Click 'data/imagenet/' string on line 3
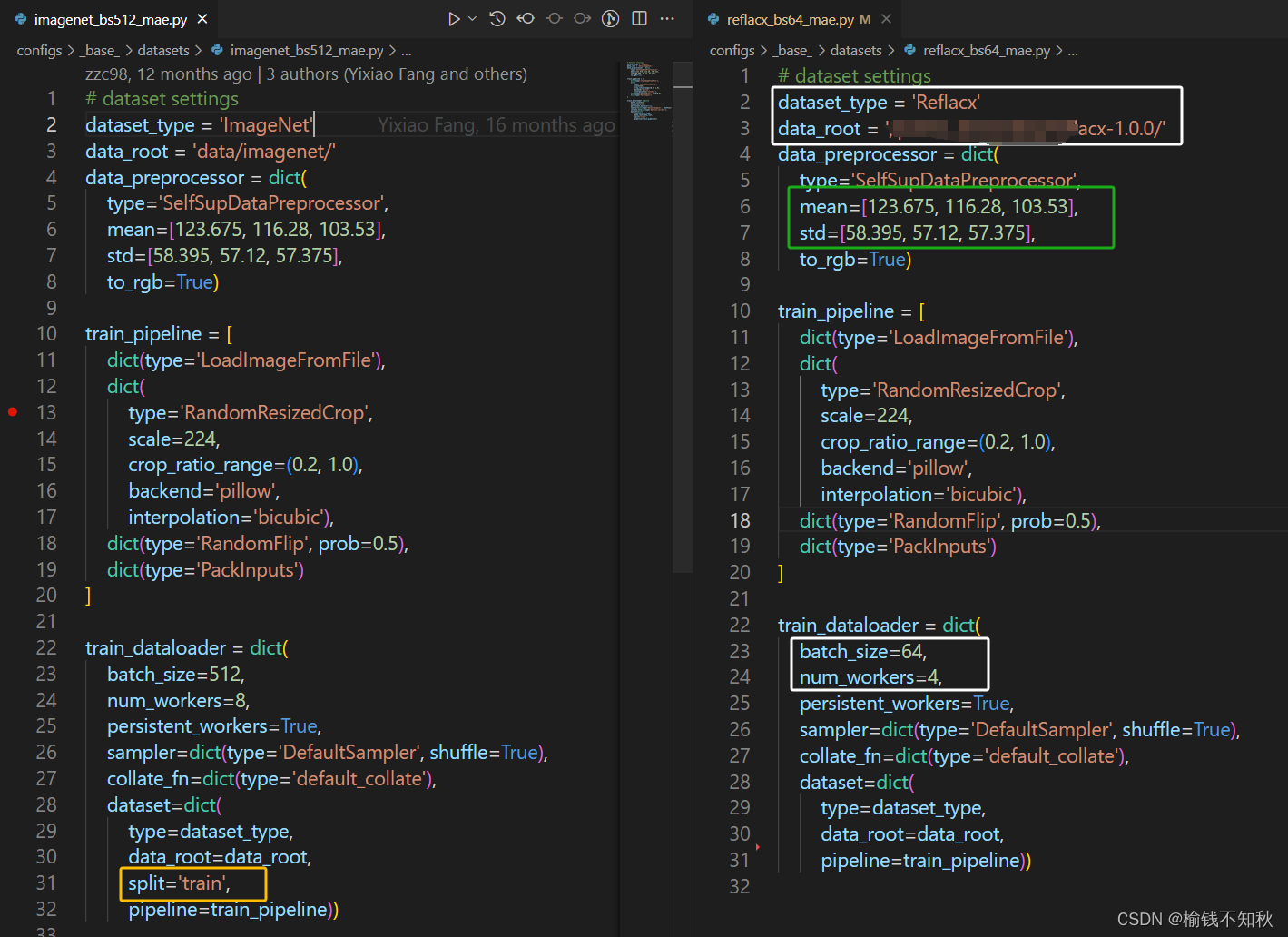Screen dimensions: 1288x937 (264, 152)
